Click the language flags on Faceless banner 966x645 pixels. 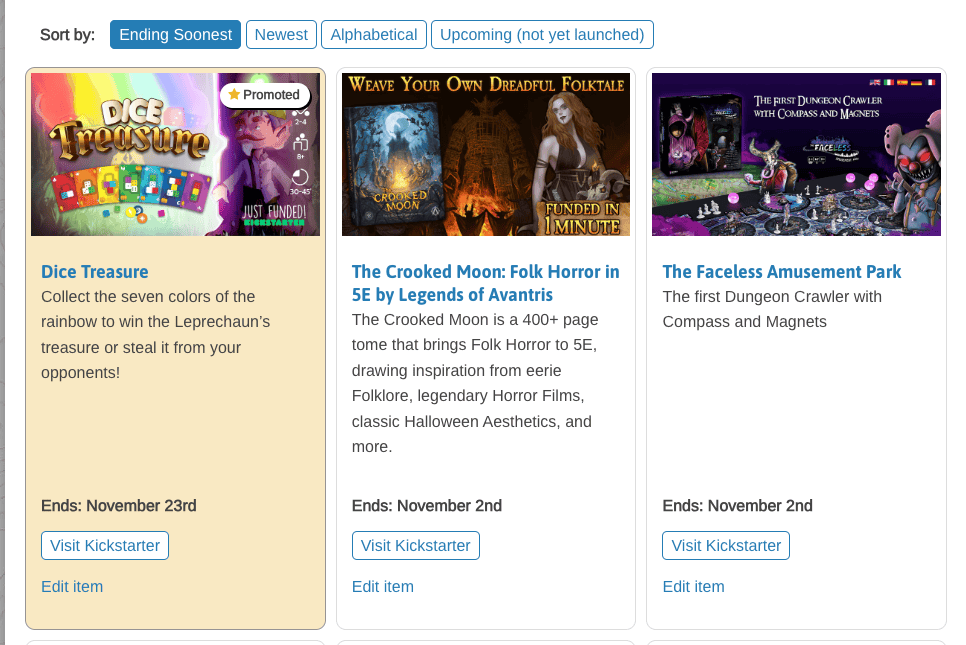[x=903, y=82]
